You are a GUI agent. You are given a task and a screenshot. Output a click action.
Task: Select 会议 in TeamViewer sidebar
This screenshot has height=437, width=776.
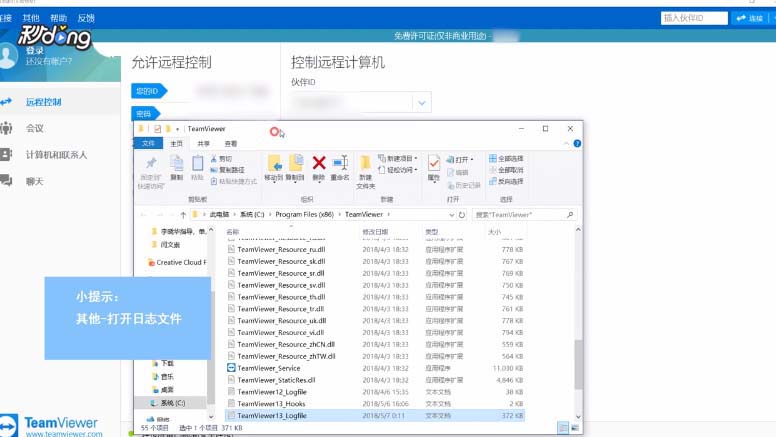pyautogui.click(x=35, y=129)
